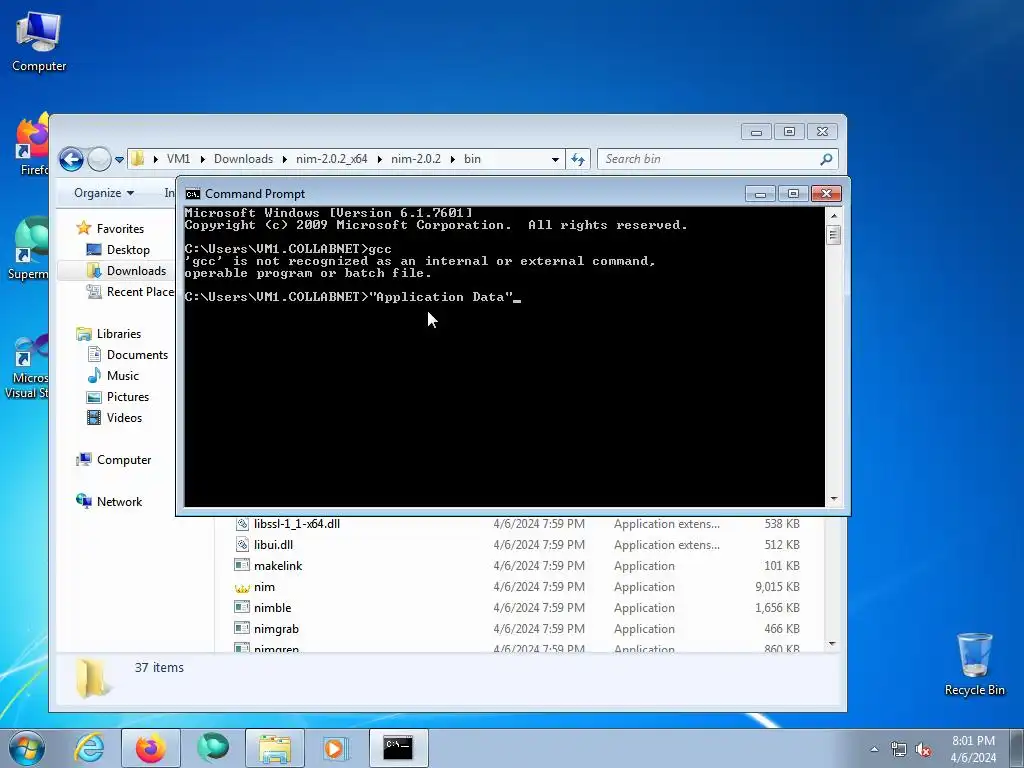Open the Recycle Bin desktop icon
The image size is (1024, 768).
pos(974,664)
